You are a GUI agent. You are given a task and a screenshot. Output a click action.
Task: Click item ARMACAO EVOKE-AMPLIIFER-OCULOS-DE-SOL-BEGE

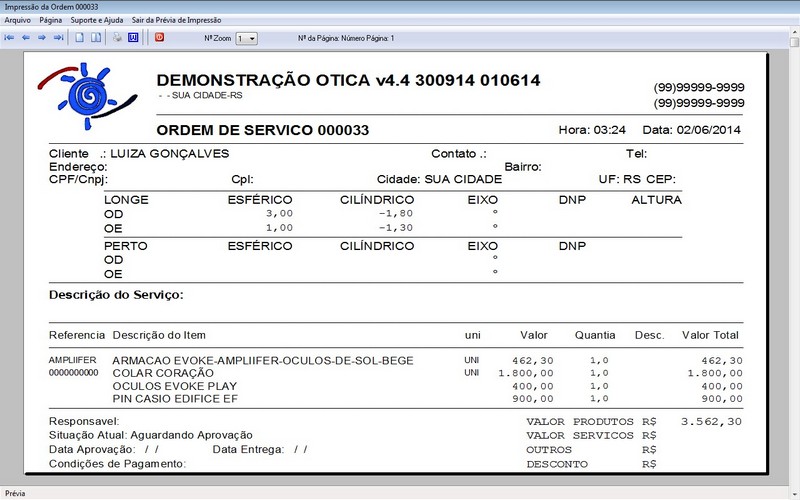(263, 361)
